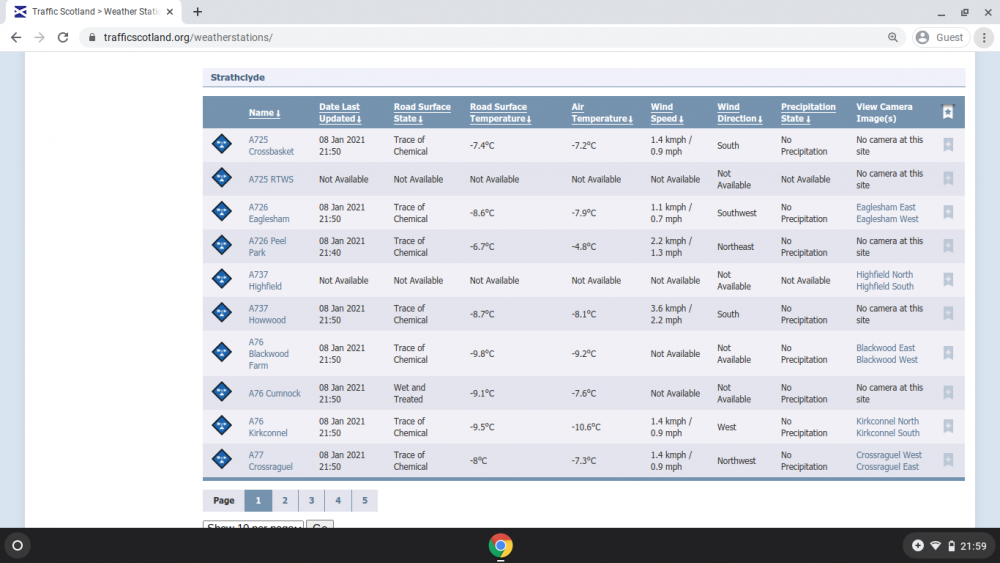View the Blackwood West camera image
1000x563 pixels.
point(886,360)
